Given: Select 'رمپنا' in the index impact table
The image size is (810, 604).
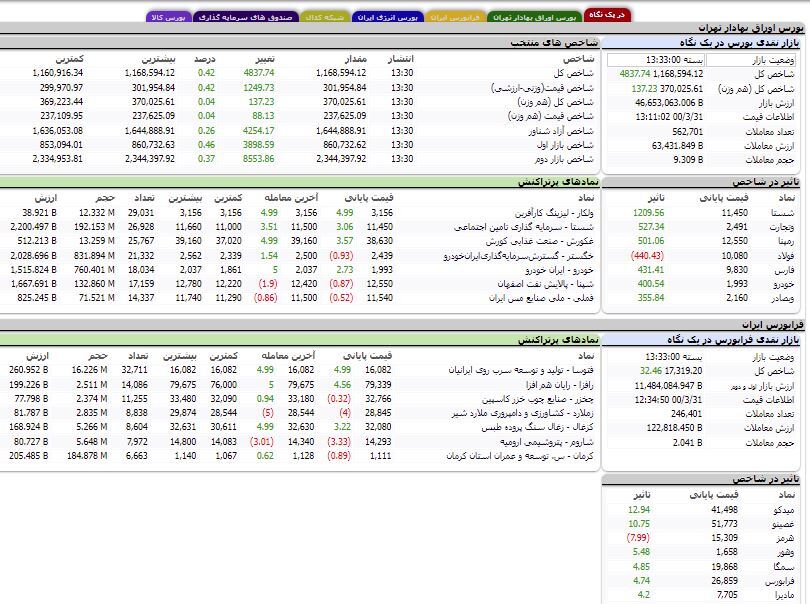Looking at the screenshot, I should (x=786, y=241).
